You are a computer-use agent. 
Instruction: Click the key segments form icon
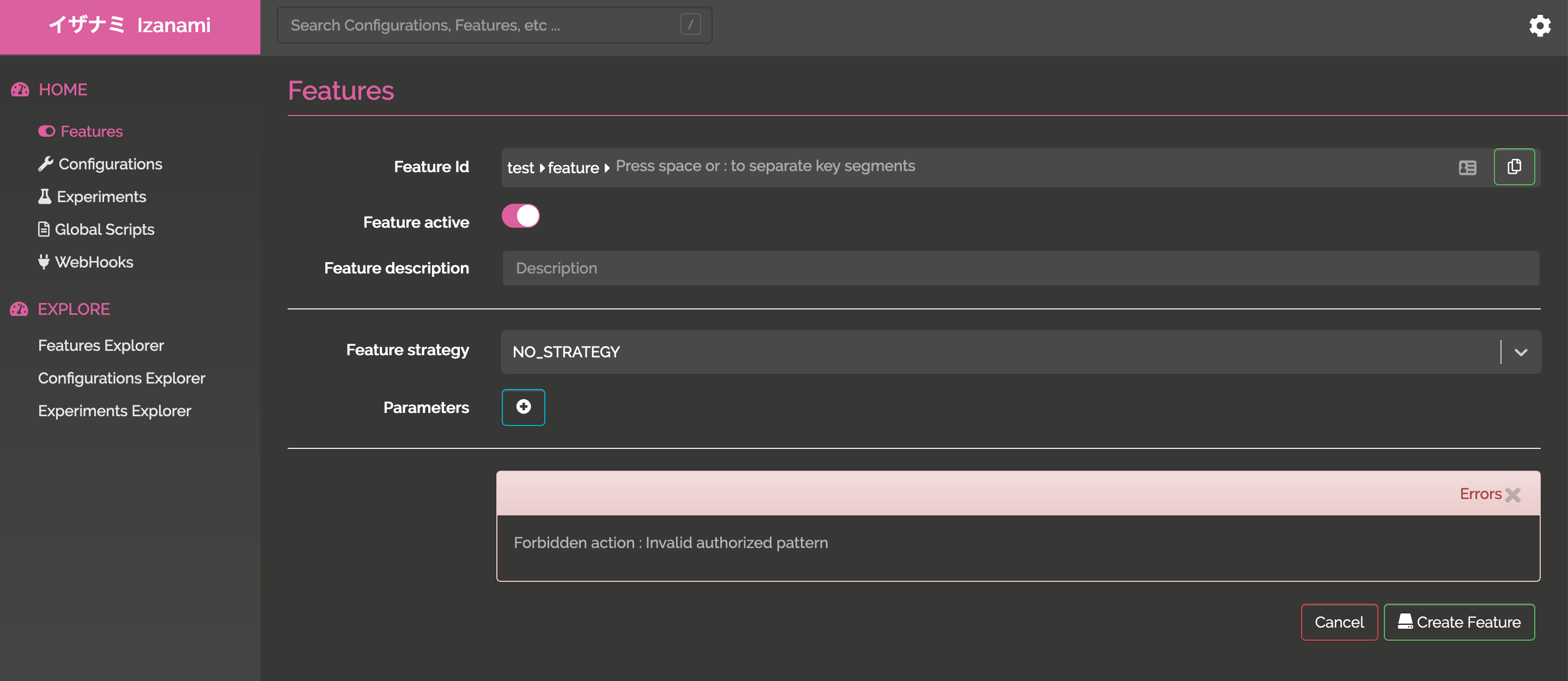(1467, 167)
